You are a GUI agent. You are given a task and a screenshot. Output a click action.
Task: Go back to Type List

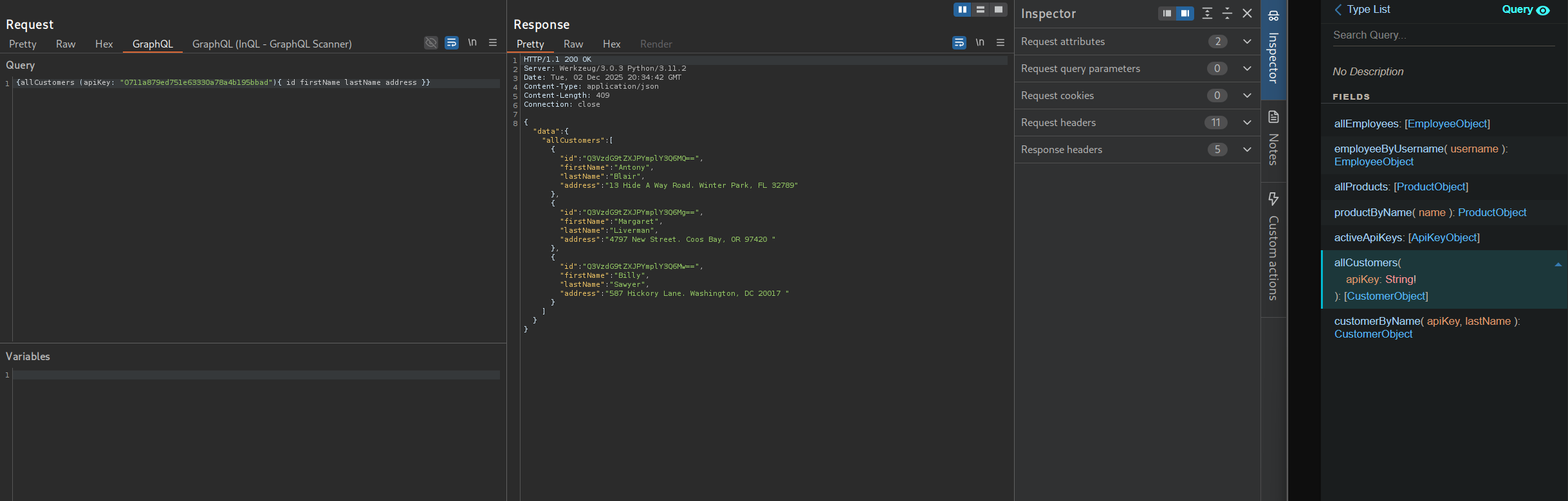click(1362, 10)
